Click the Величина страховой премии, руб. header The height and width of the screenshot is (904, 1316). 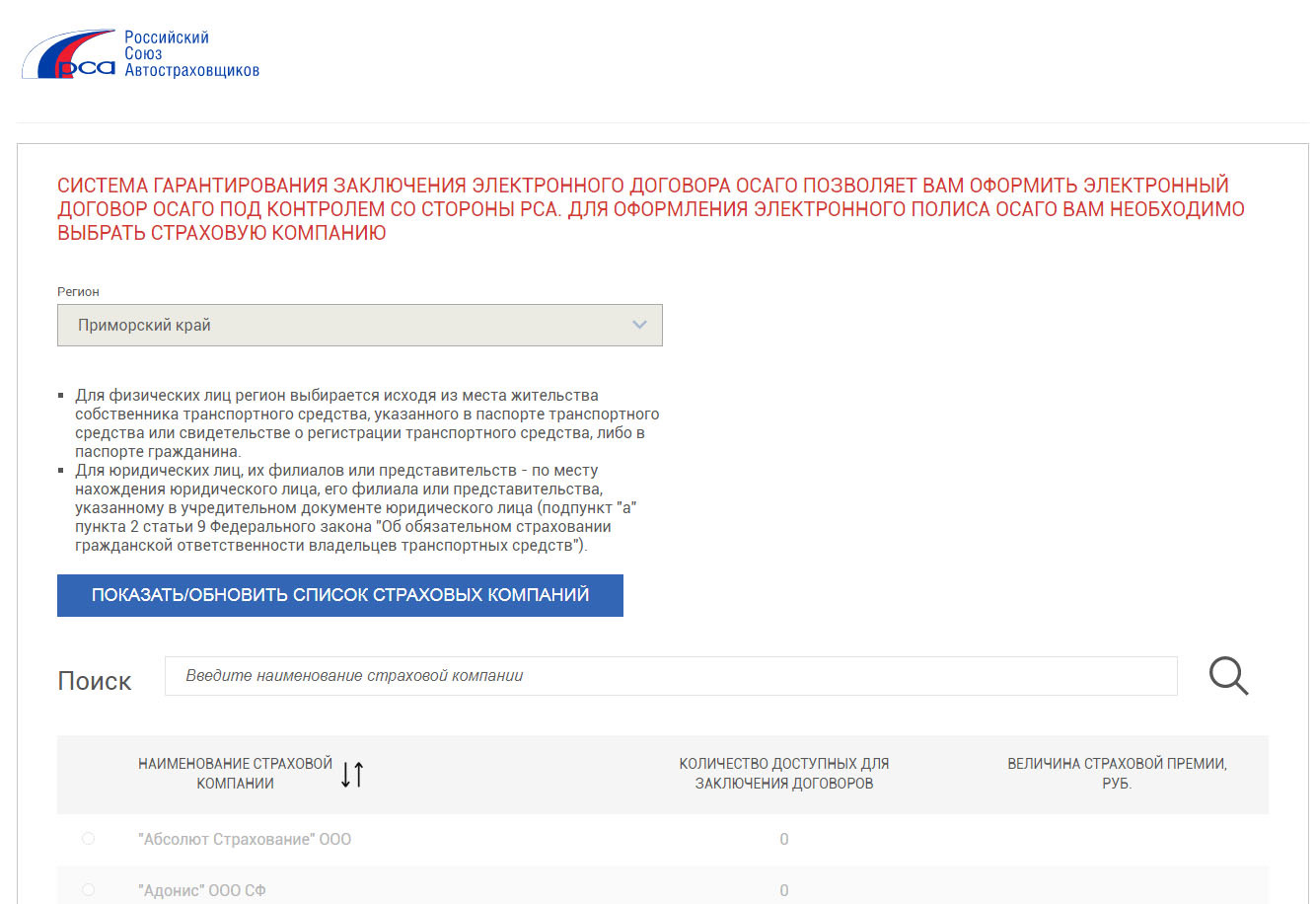(x=1117, y=773)
